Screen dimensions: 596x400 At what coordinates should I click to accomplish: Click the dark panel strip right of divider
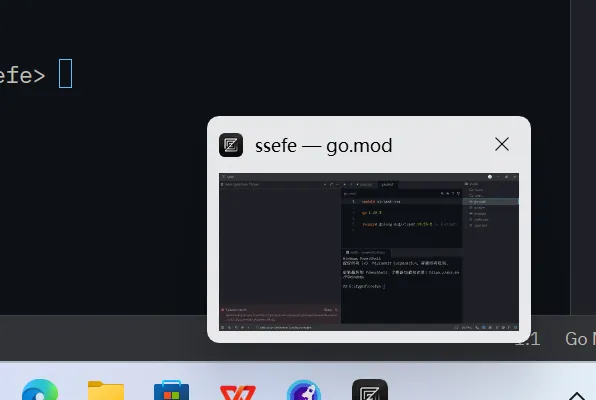click(583, 157)
